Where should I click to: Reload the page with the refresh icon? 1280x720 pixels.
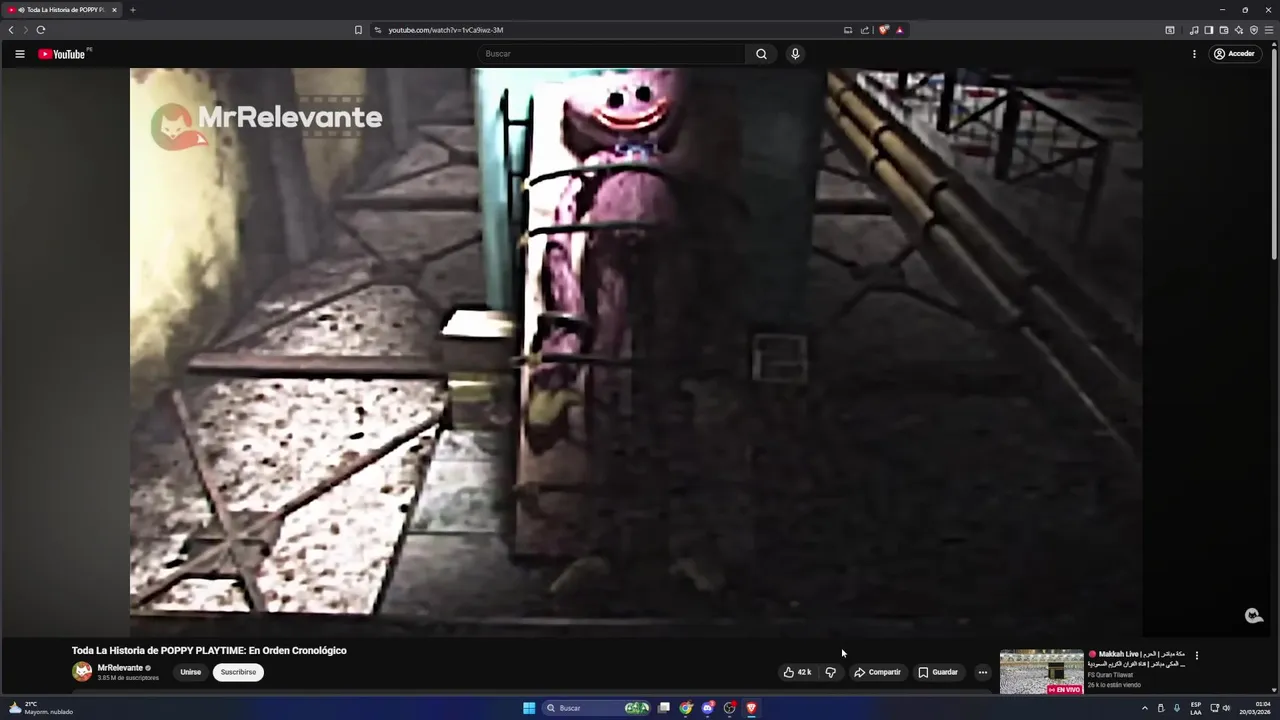point(41,30)
